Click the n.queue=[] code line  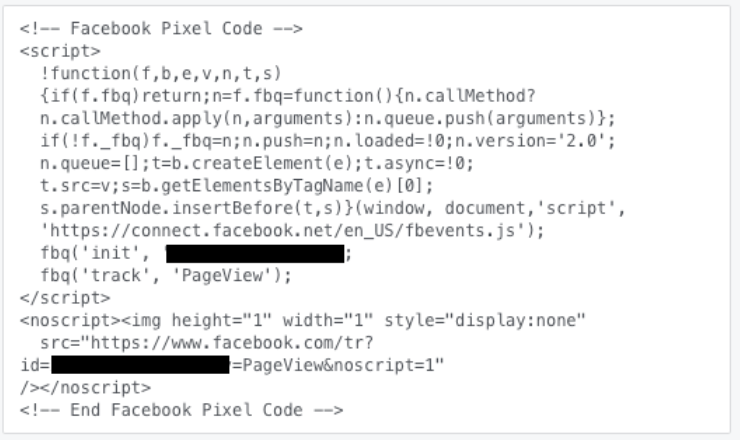coord(257,163)
